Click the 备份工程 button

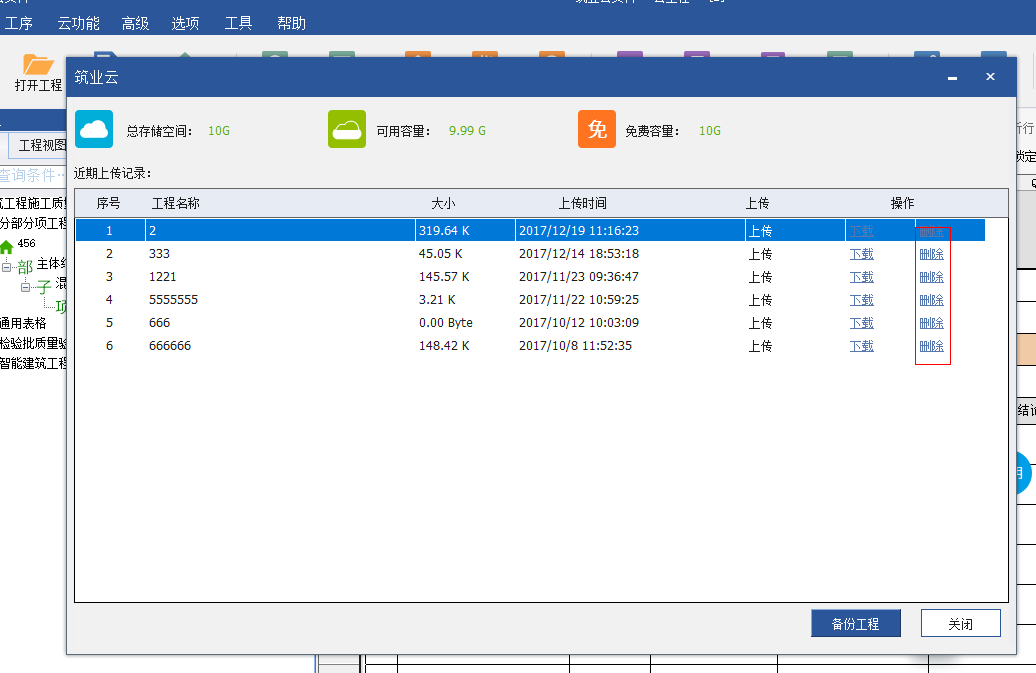(855, 623)
